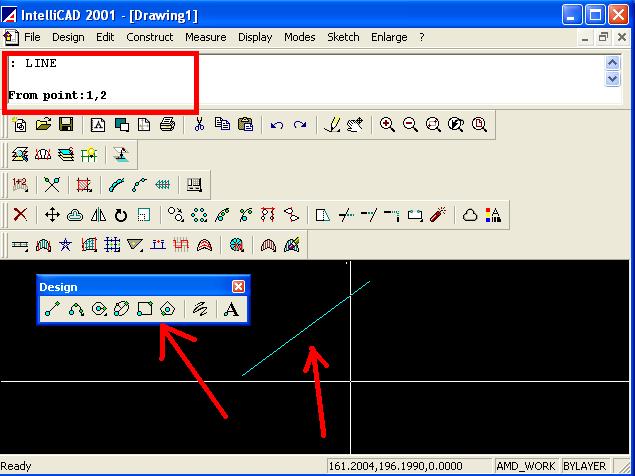The image size is (635, 476).
Task: Open the Edit menu
Action: coord(105,37)
